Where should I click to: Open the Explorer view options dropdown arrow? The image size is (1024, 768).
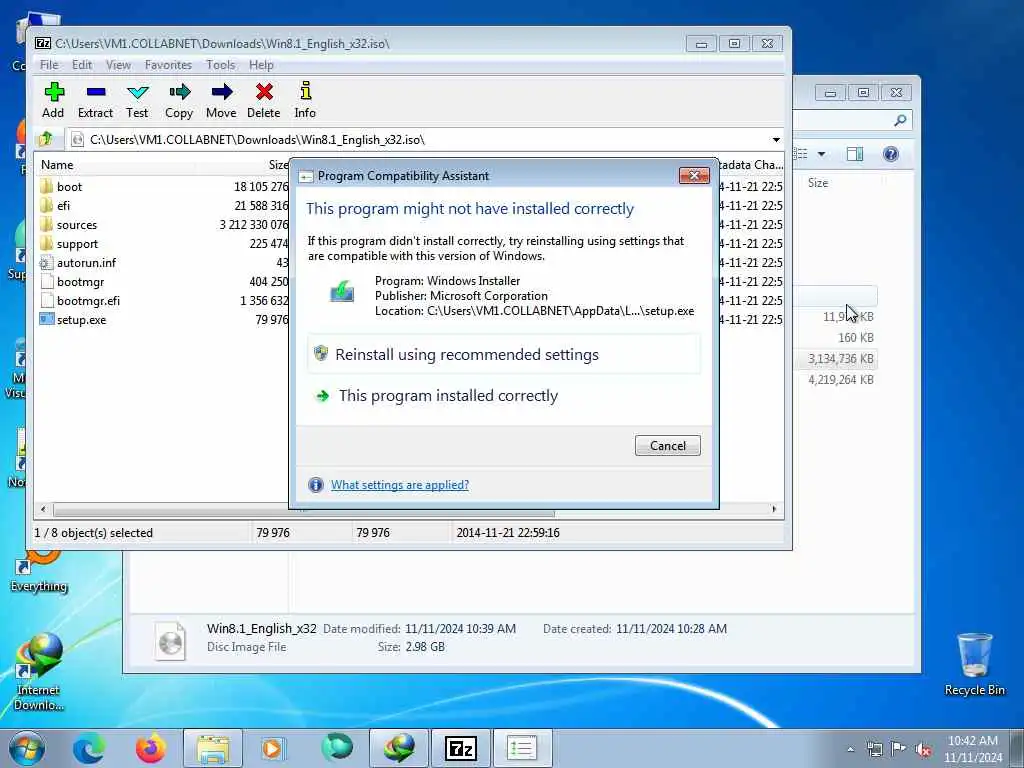(x=822, y=154)
